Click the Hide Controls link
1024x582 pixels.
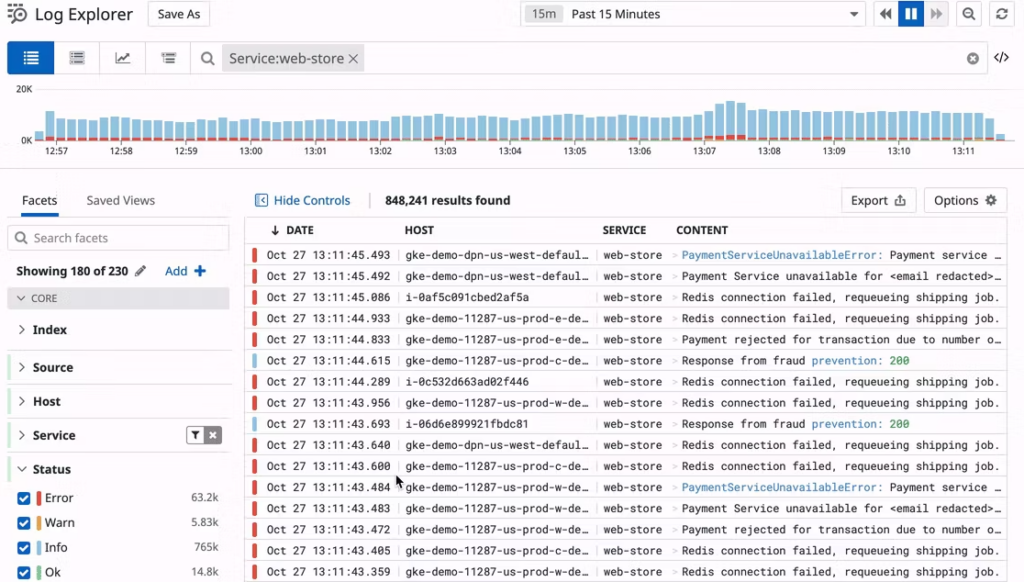pos(312,201)
